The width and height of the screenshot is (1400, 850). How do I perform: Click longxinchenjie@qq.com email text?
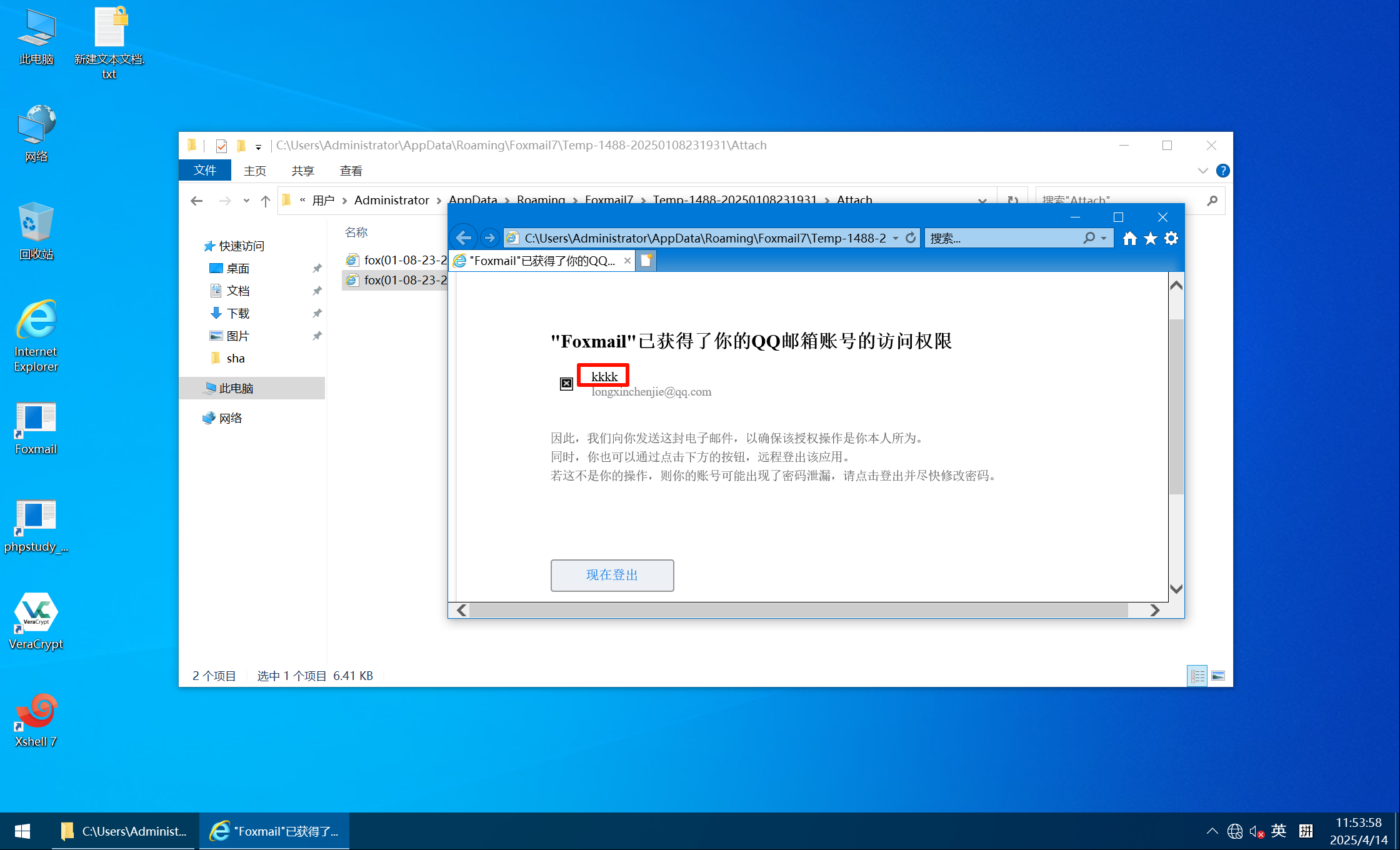click(x=651, y=392)
